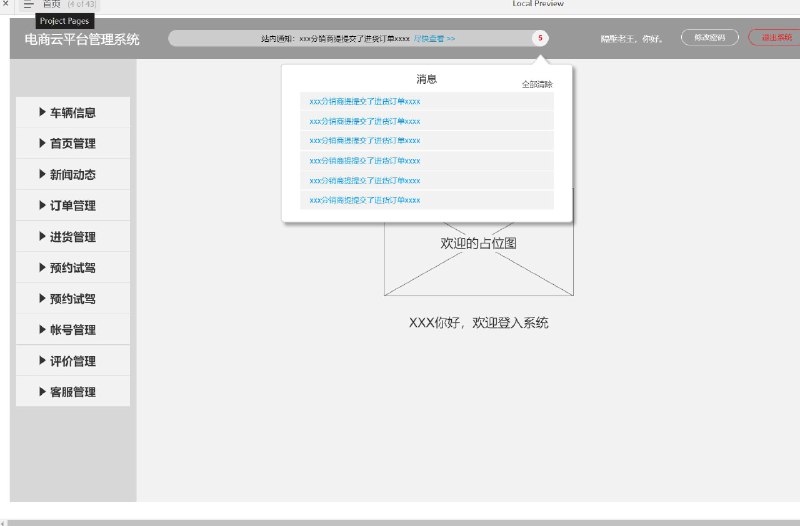Screen dimensions: 800x526
Task: Expand the 车辆信息 menu triangle
Action: pos(42,112)
